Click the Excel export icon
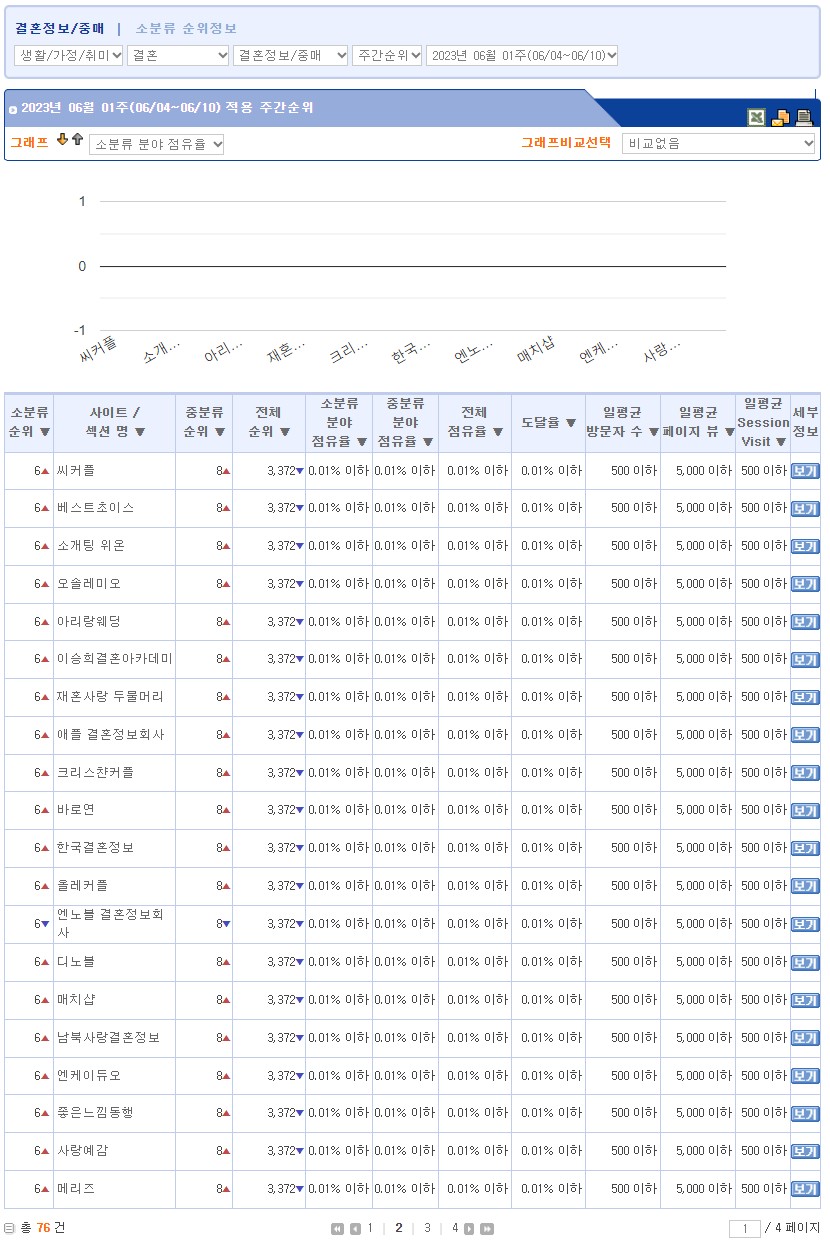The image size is (830, 1256). (757, 117)
